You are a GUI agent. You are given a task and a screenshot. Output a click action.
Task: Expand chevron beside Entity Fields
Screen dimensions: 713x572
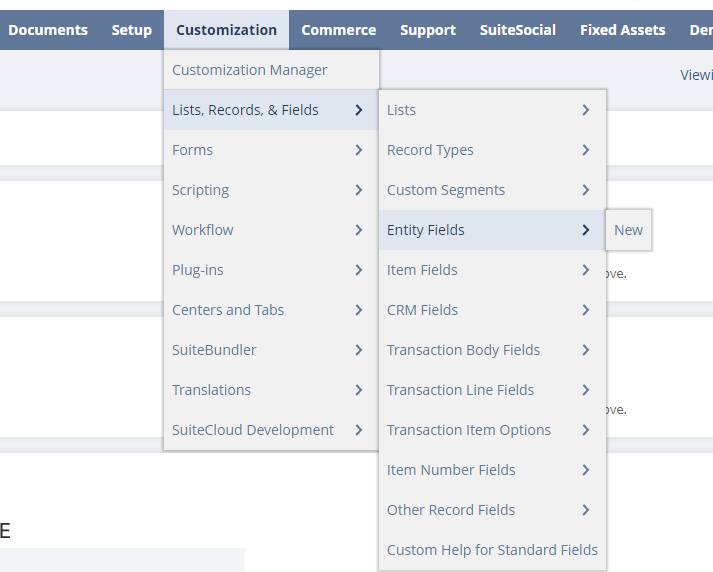tap(586, 230)
